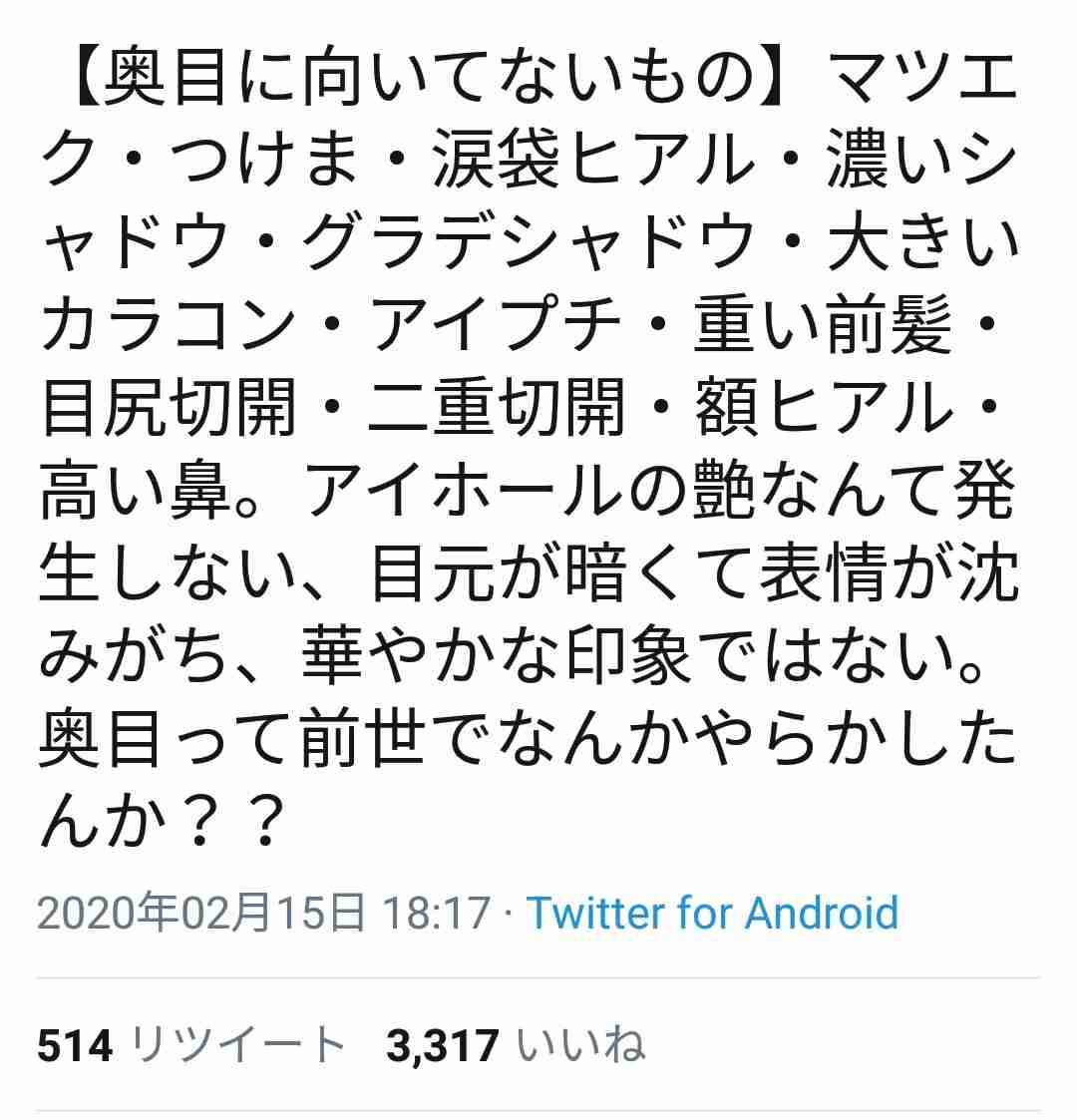View the 514 リツイート list
1077x1120 pixels.
click(191, 1046)
